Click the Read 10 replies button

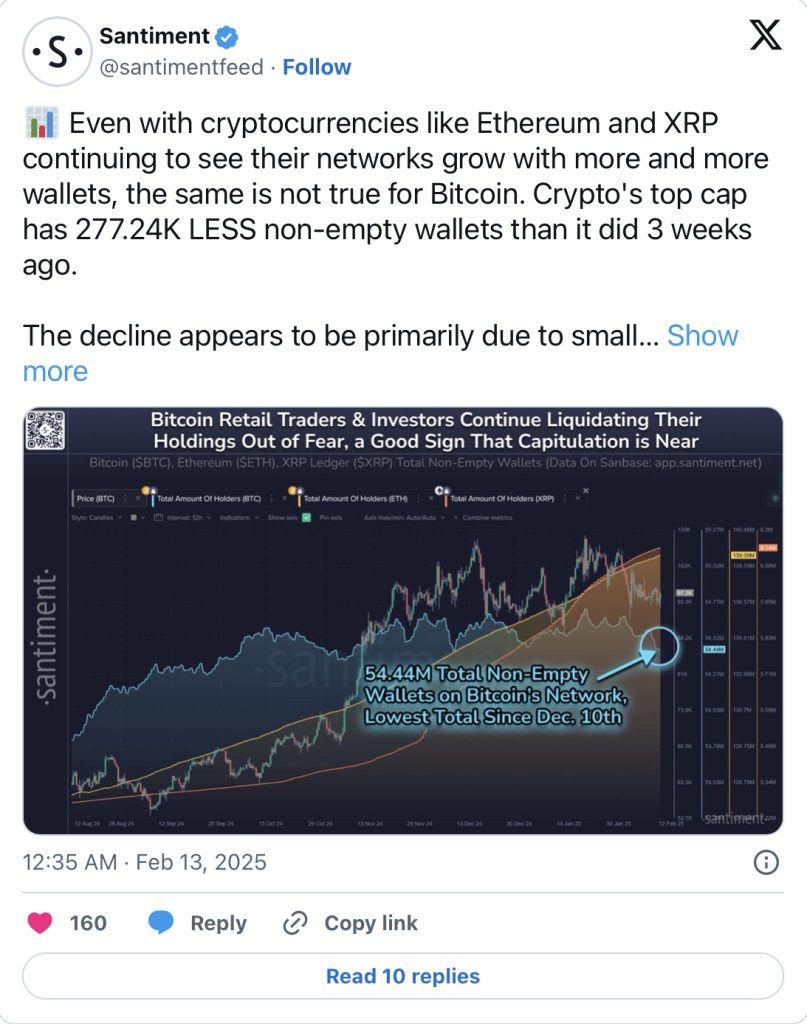403,976
